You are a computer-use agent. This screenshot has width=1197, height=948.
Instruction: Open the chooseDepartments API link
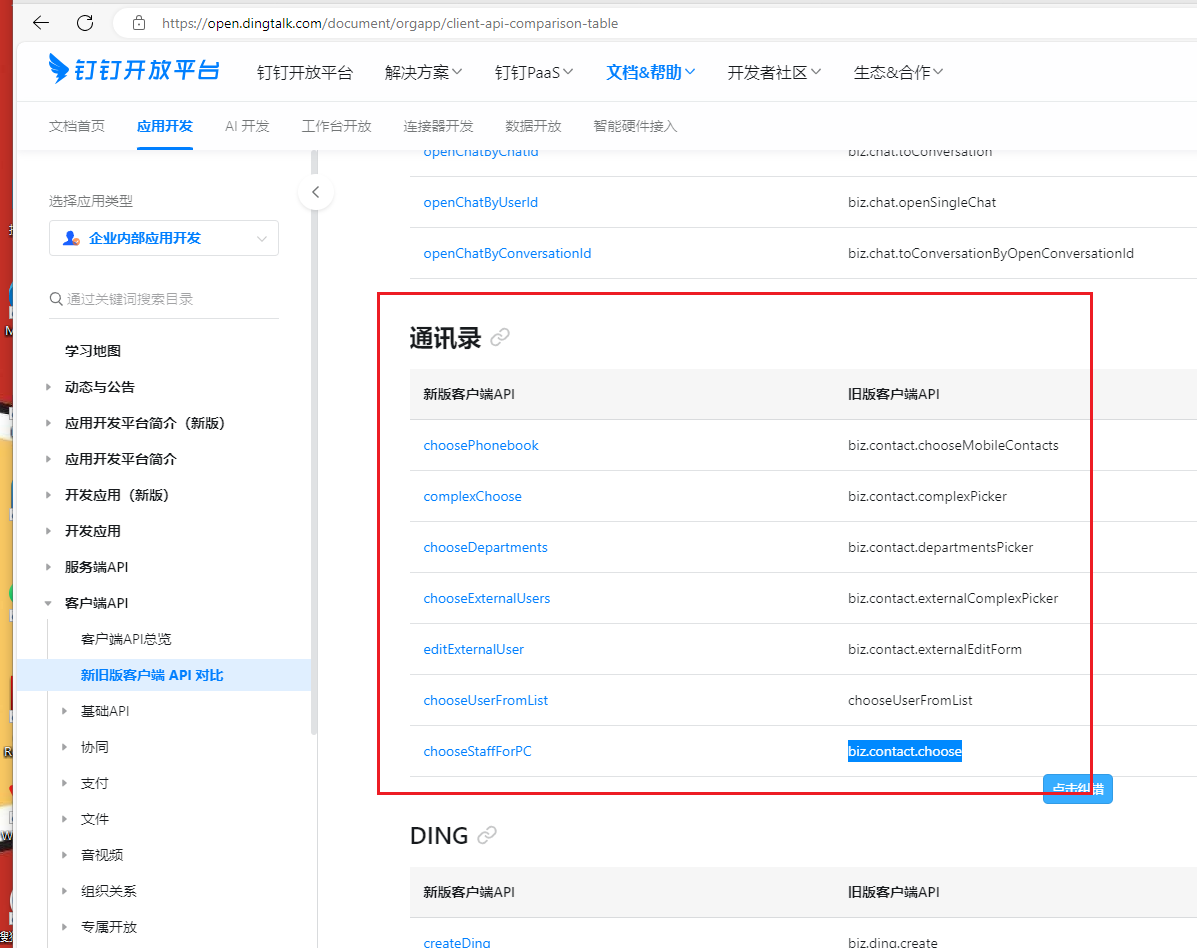pyautogui.click(x=486, y=547)
